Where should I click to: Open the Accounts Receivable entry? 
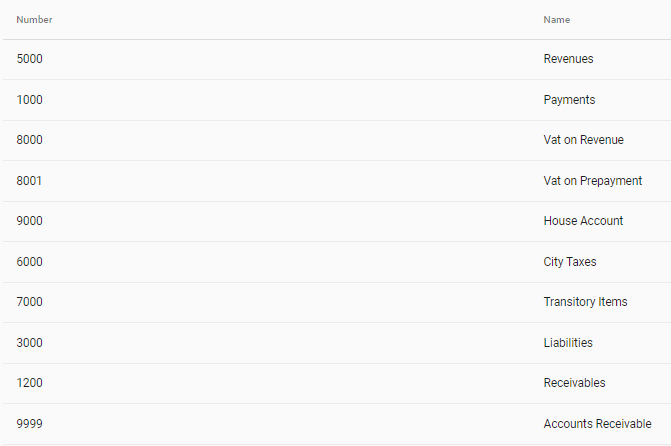pos(597,424)
